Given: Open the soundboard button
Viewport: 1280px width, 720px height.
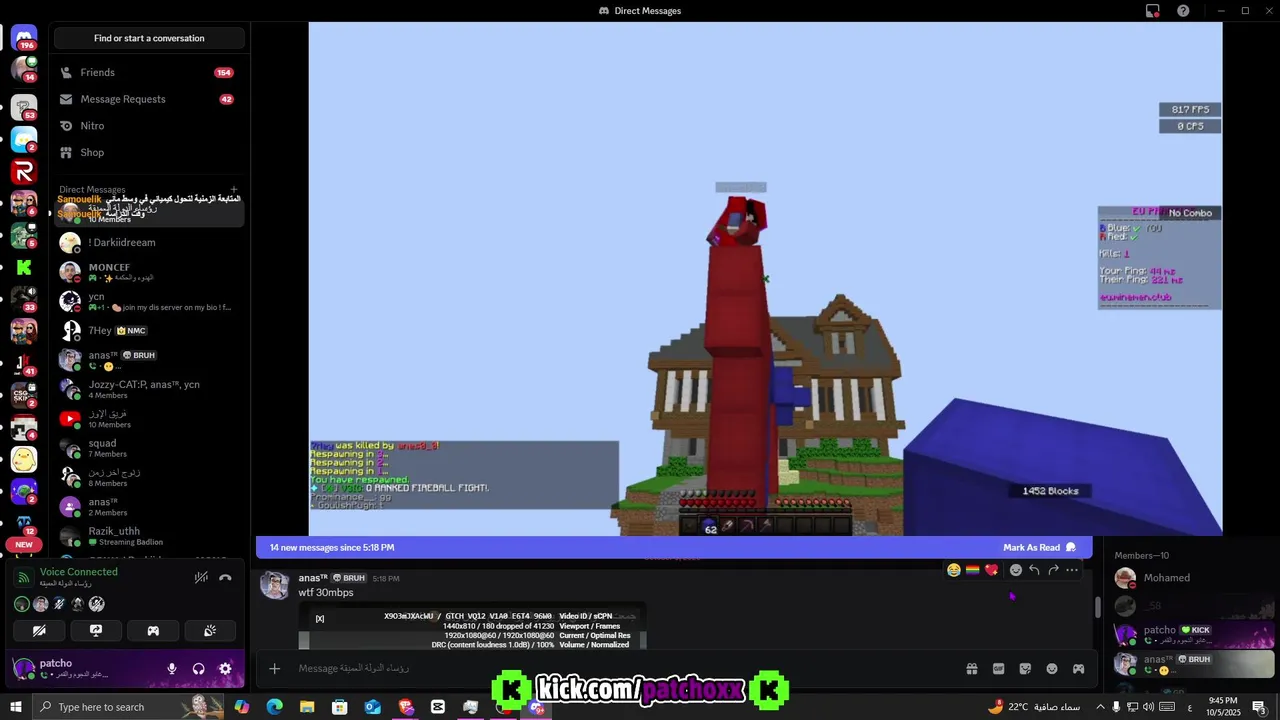Looking at the screenshot, I should click(210, 631).
